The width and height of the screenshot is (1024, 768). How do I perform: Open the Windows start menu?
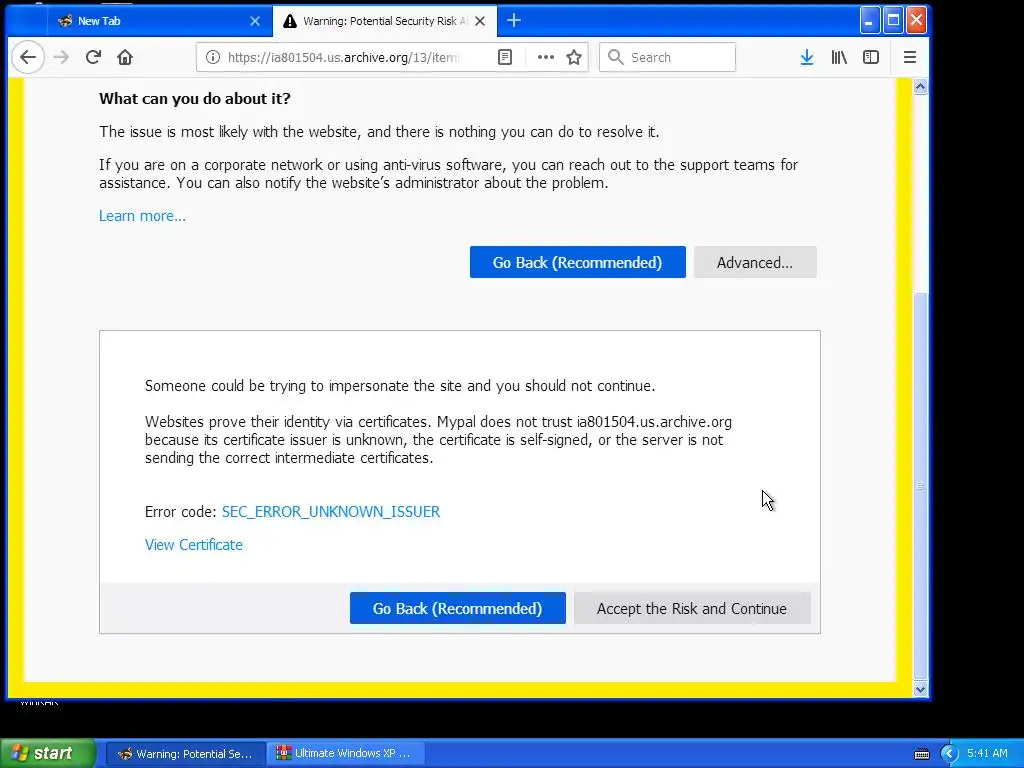coord(48,754)
